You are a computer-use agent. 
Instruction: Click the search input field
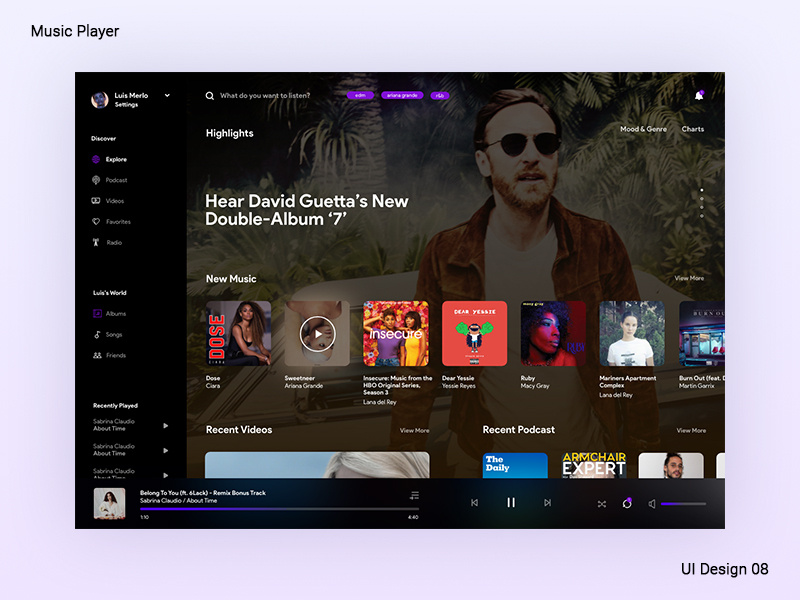point(265,95)
